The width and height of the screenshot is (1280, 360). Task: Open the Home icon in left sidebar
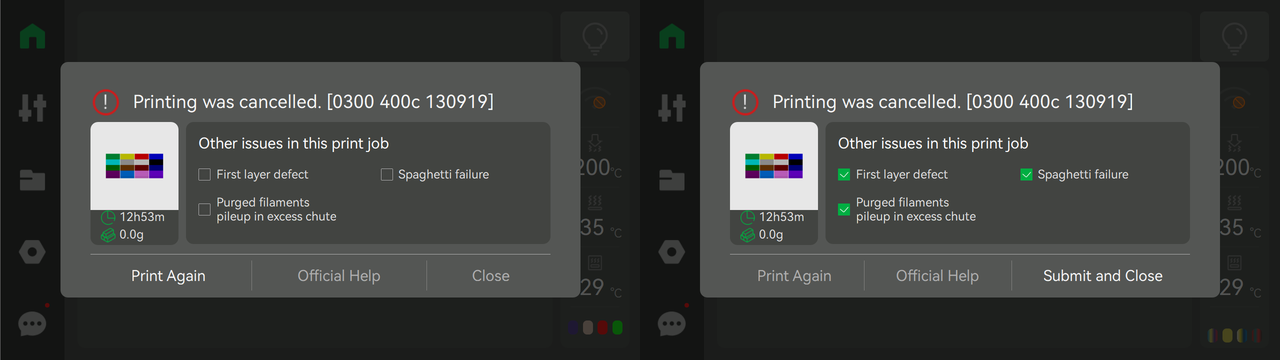pos(32,36)
